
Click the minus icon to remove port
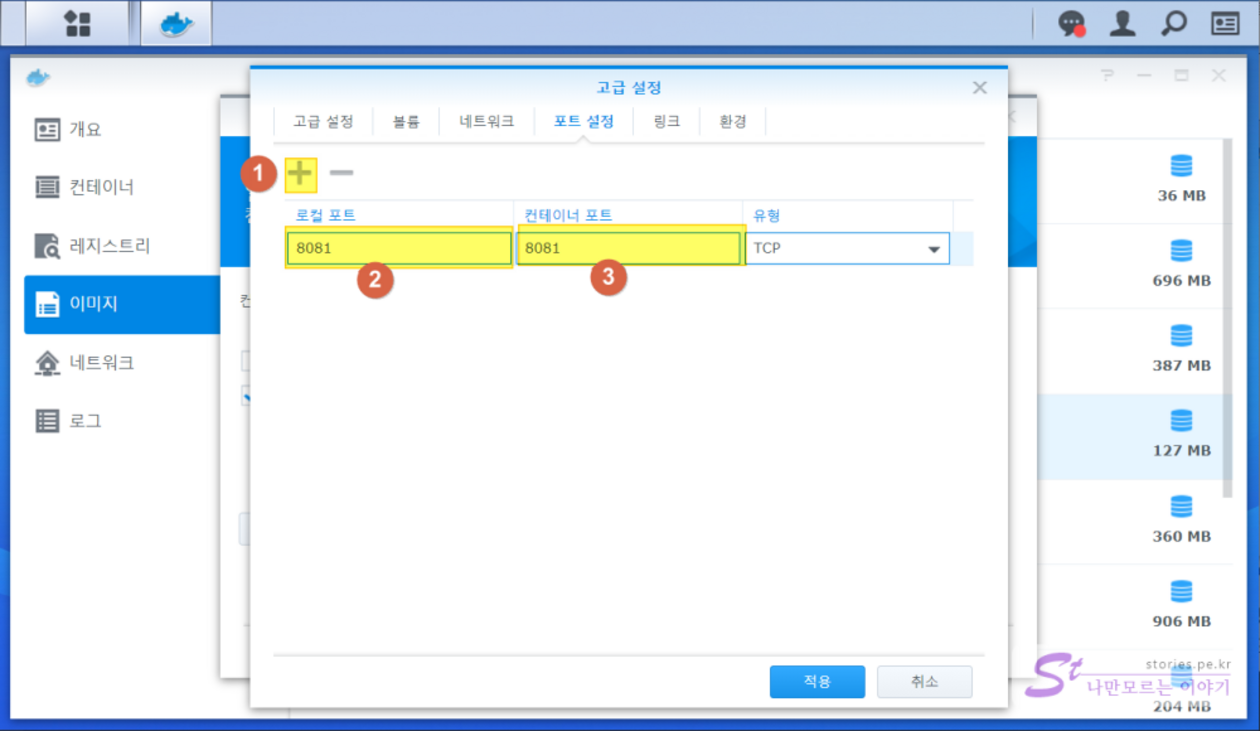pyautogui.click(x=341, y=174)
